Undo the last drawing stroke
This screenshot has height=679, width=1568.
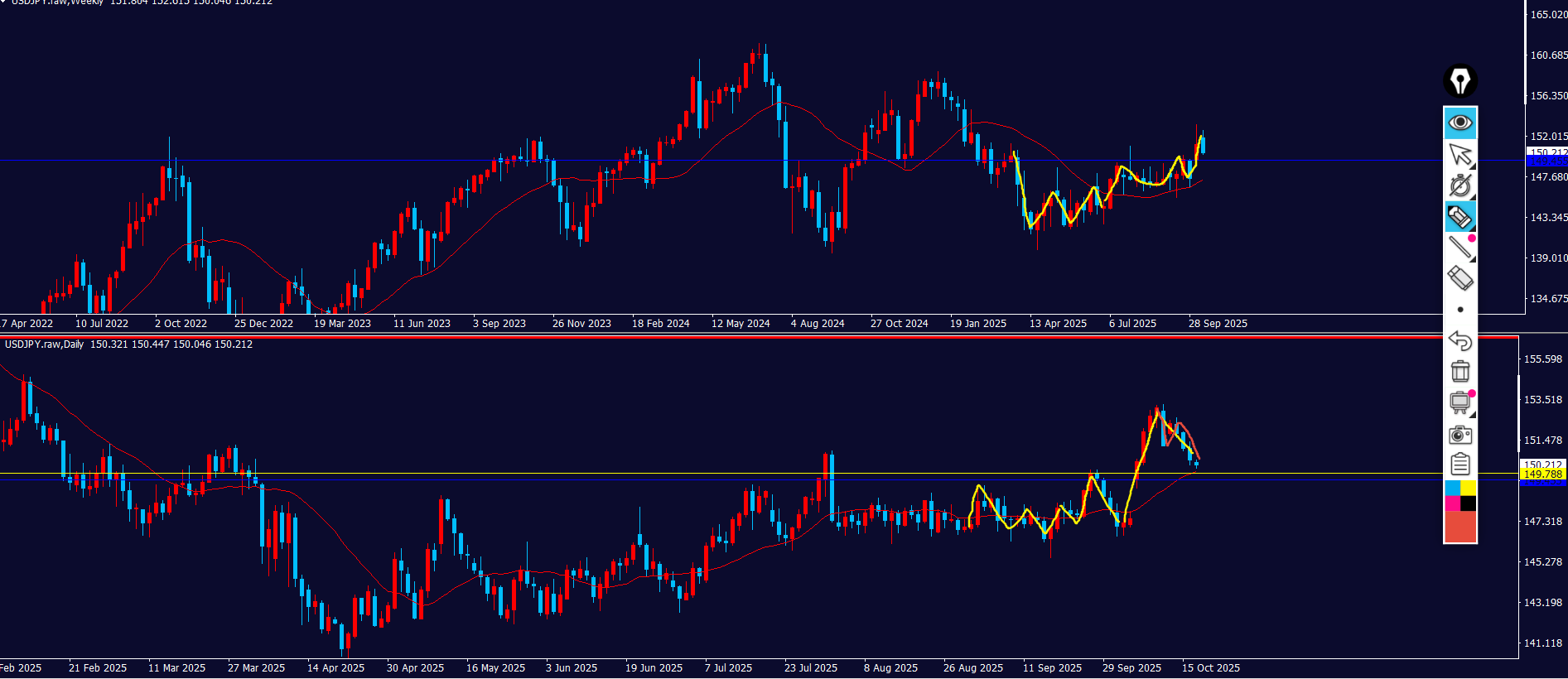tap(1460, 340)
